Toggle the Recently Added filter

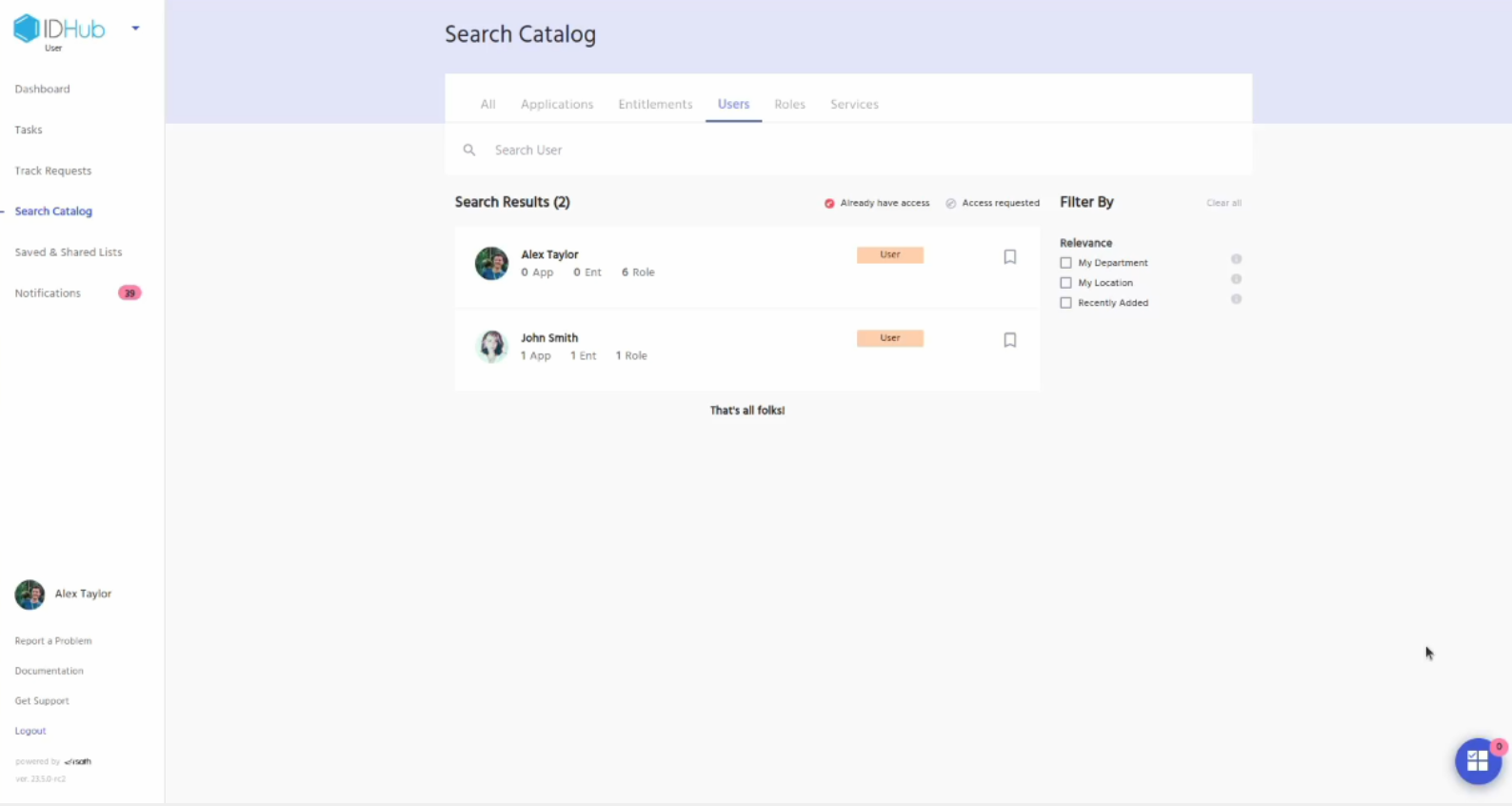1066,303
